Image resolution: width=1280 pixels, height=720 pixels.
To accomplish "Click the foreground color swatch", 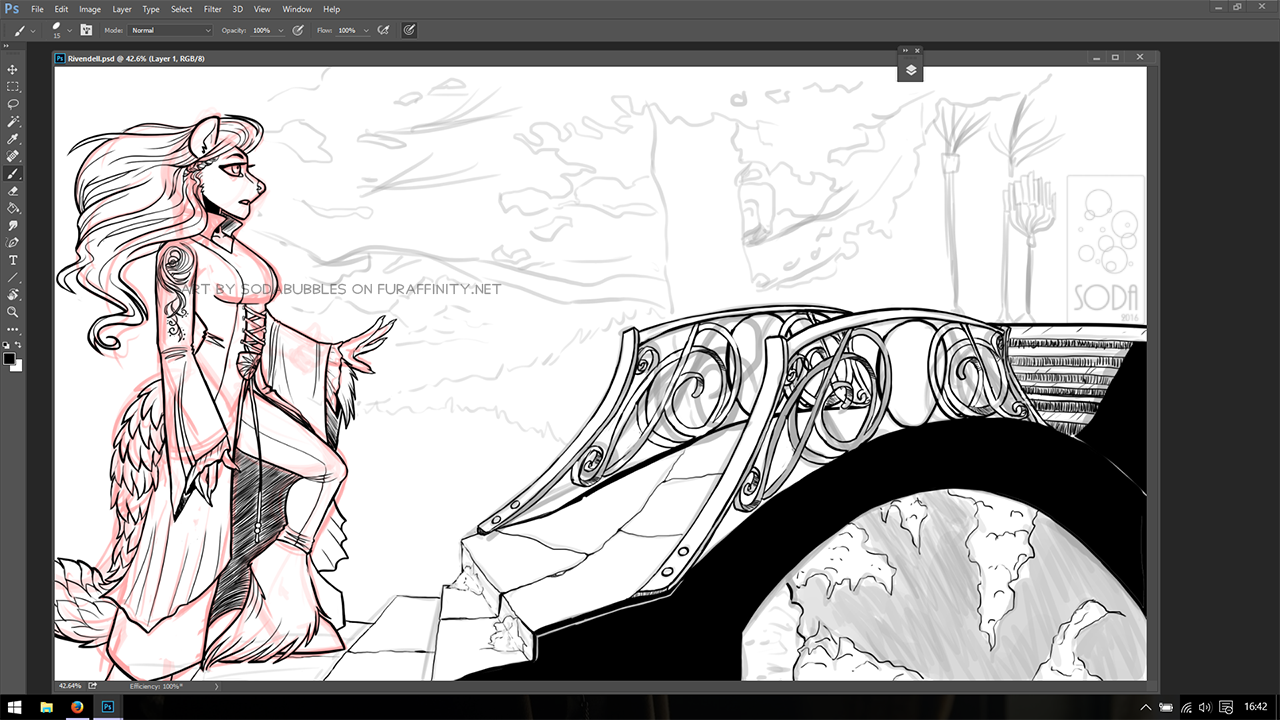I will click(9, 358).
